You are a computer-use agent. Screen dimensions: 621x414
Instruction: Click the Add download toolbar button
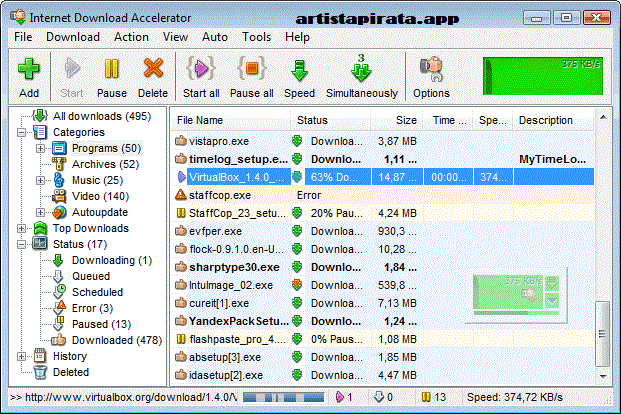[x=29, y=78]
